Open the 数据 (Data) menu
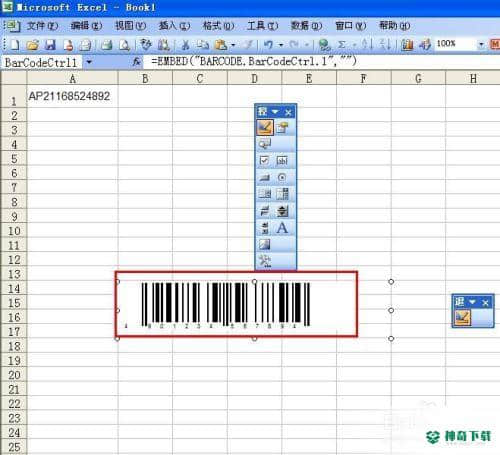 tap(306, 26)
